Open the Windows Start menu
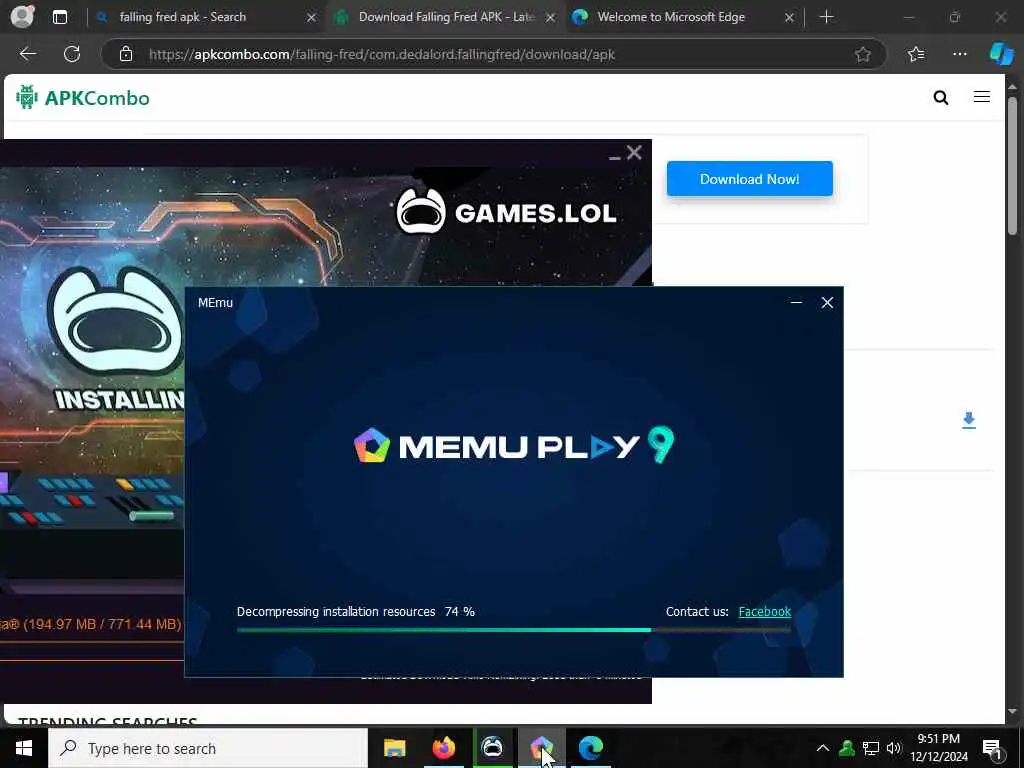Screen dimensions: 1024x768 pyautogui.click(x=24, y=748)
